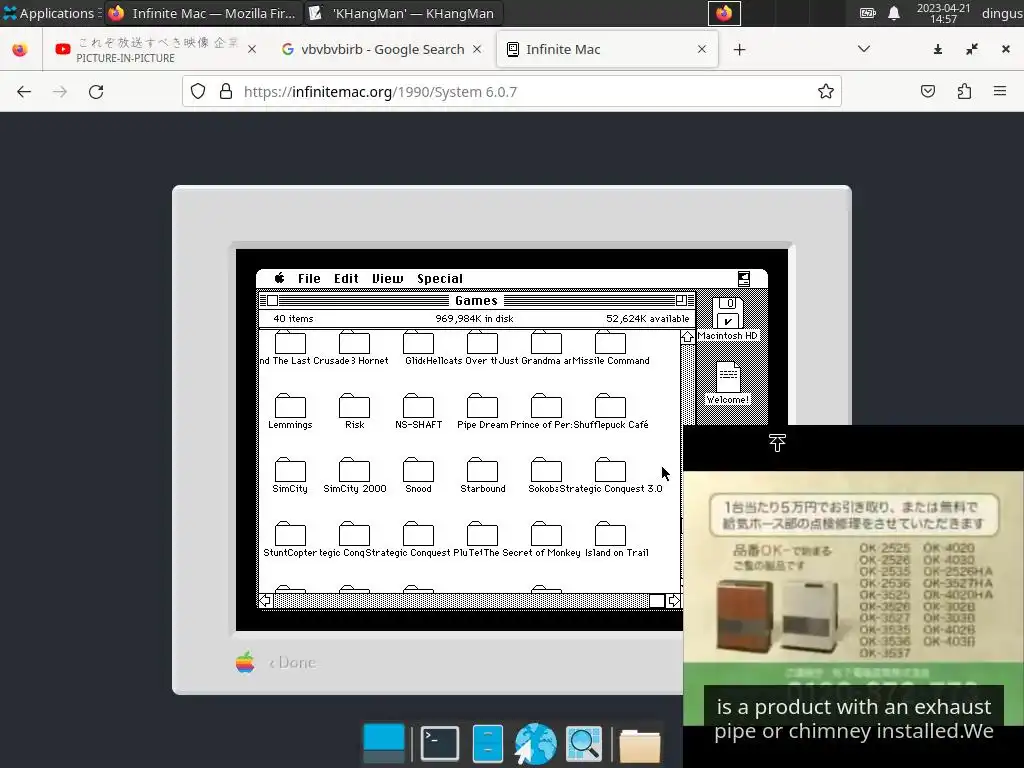1024x768 pixels.
Task: Launch the terminal from the dock
Action: pyautogui.click(x=440, y=743)
